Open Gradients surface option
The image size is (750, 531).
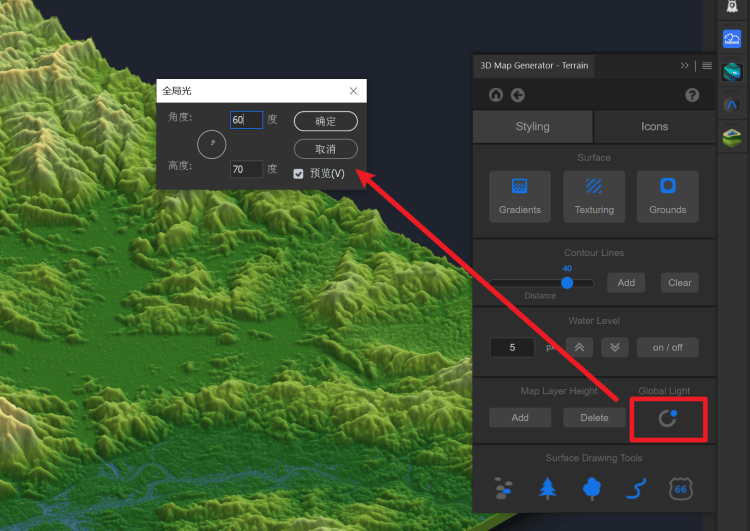tap(519, 196)
